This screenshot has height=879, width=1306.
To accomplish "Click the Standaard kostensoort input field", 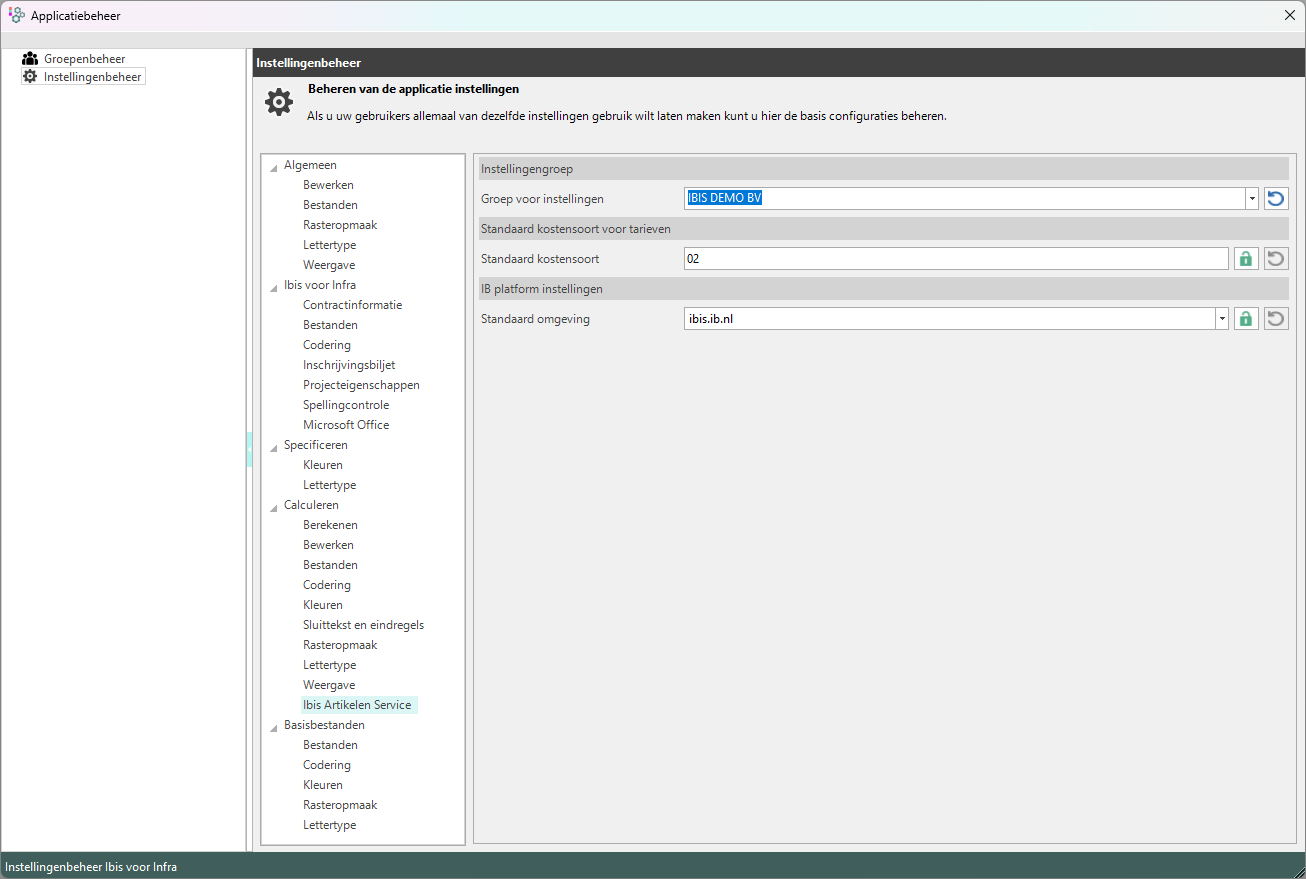I will tap(955, 259).
